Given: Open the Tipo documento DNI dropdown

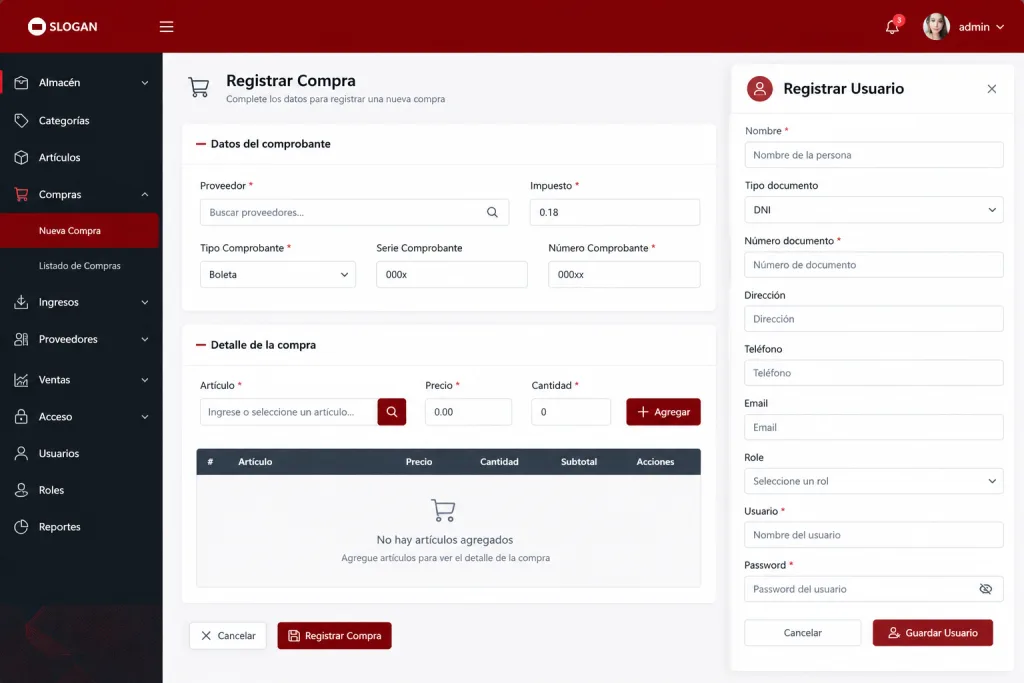Looking at the screenshot, I should pyautogui.click(x=874, y=210).
